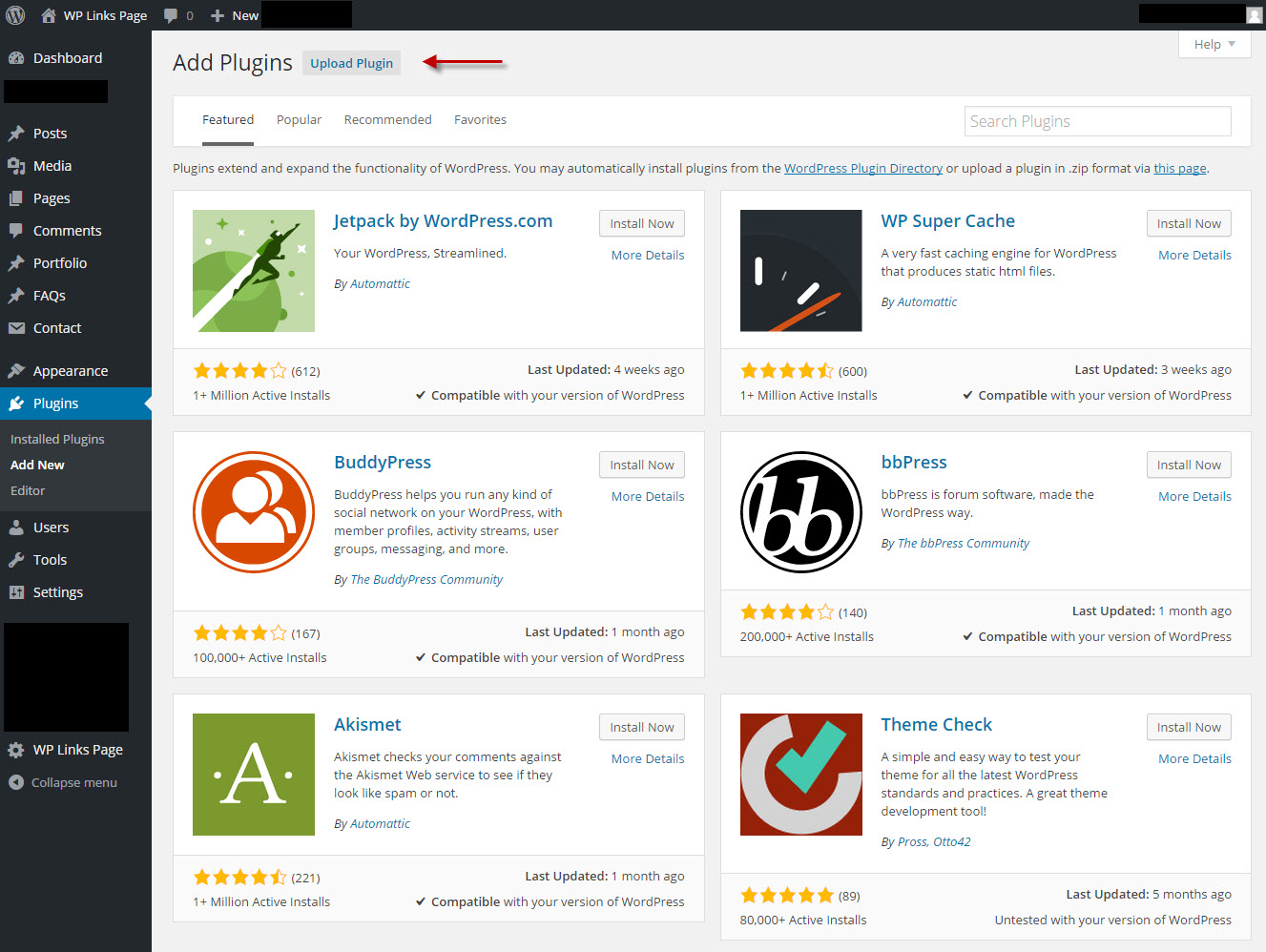Select Add New submenu item
1266x952 pixels.
click(x=37, y=465)
